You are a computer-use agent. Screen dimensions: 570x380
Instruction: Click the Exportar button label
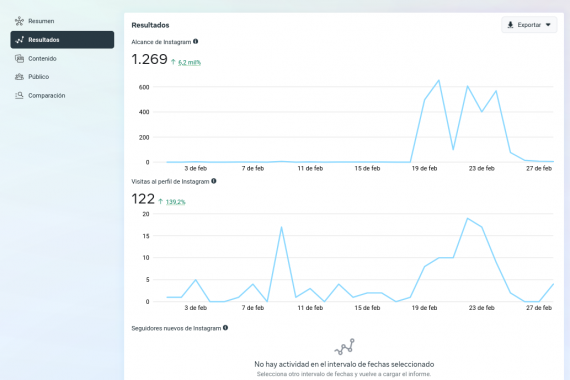click(x=529, y=25)
